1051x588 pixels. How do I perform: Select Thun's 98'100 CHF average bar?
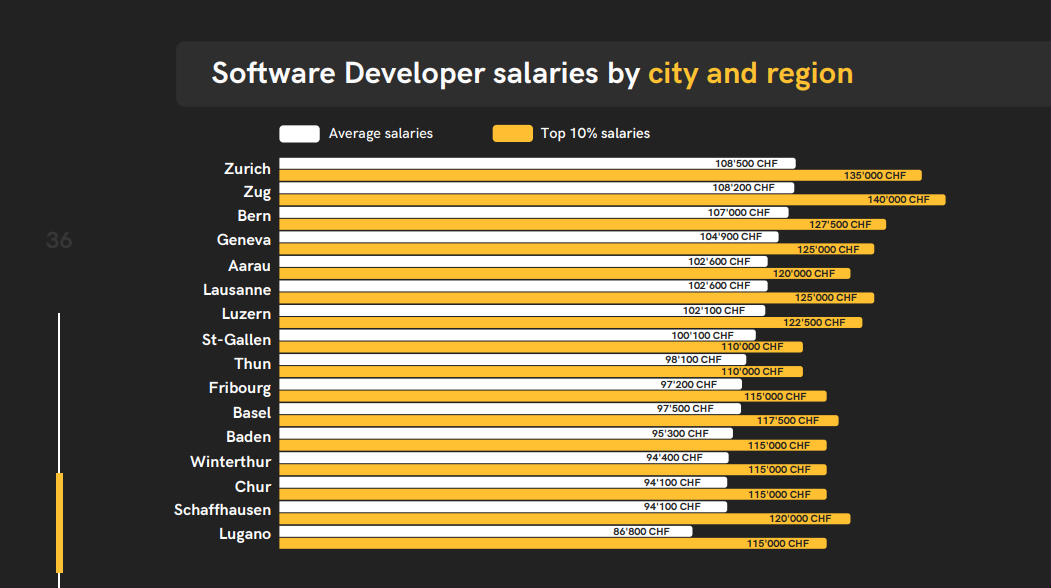513,359
